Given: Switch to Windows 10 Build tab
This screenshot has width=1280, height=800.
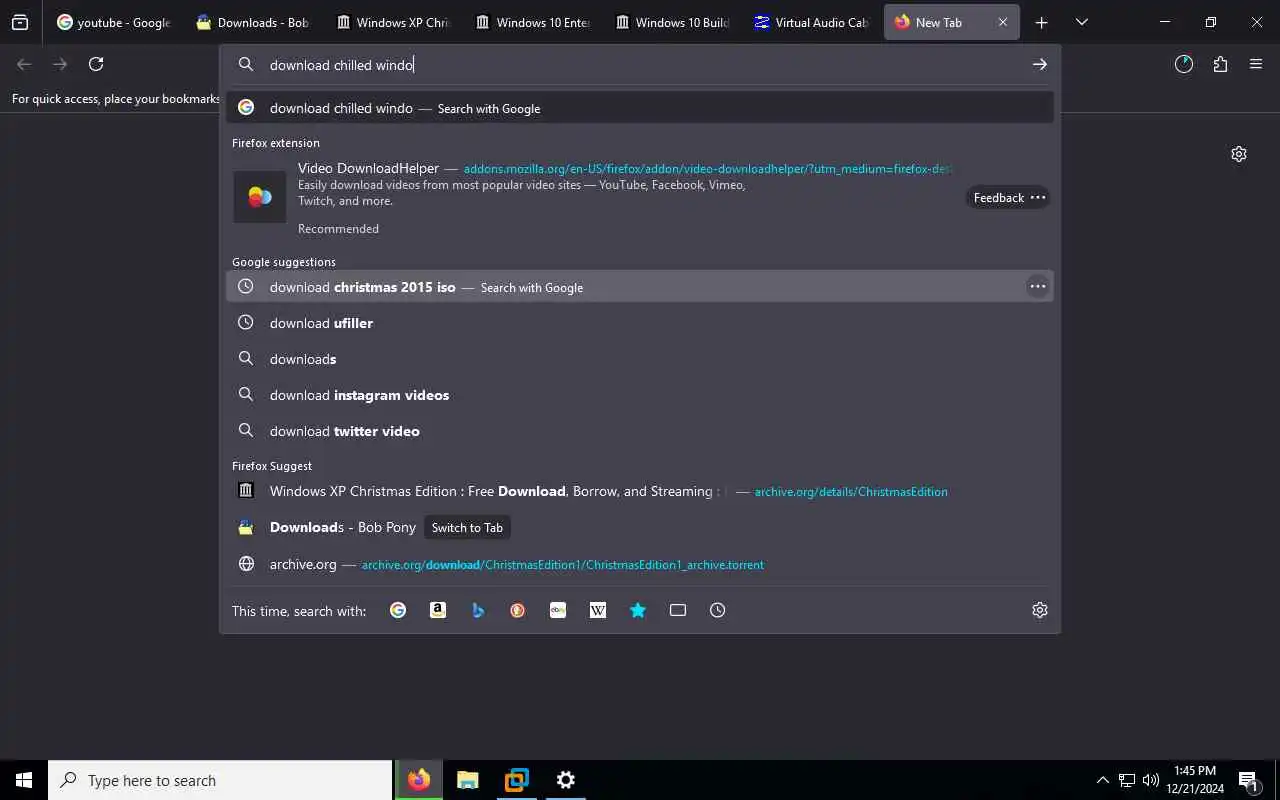Looking at the screenshot, I should click(673, 22).
